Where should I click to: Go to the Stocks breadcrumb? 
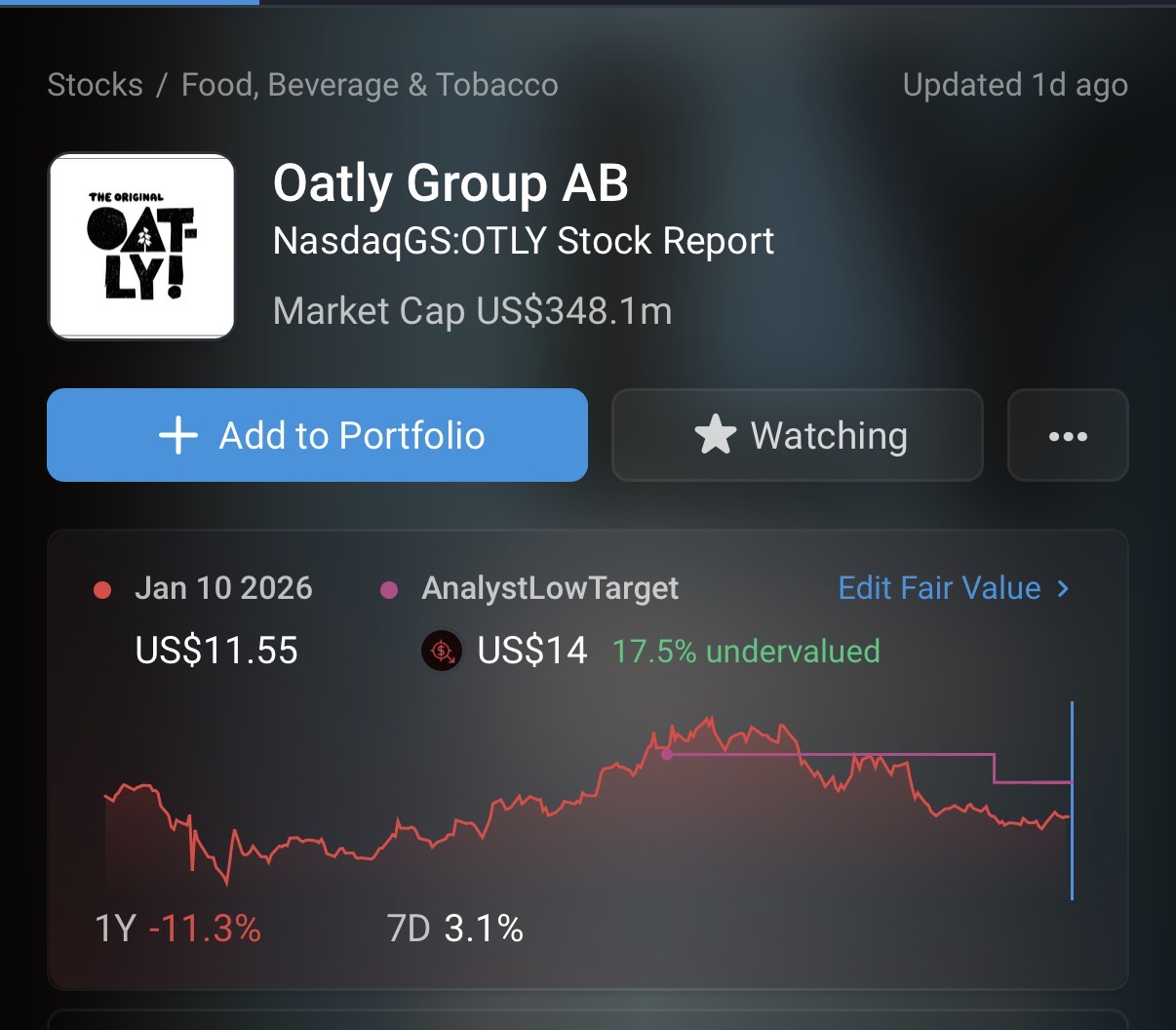click(x=95, y=85)
